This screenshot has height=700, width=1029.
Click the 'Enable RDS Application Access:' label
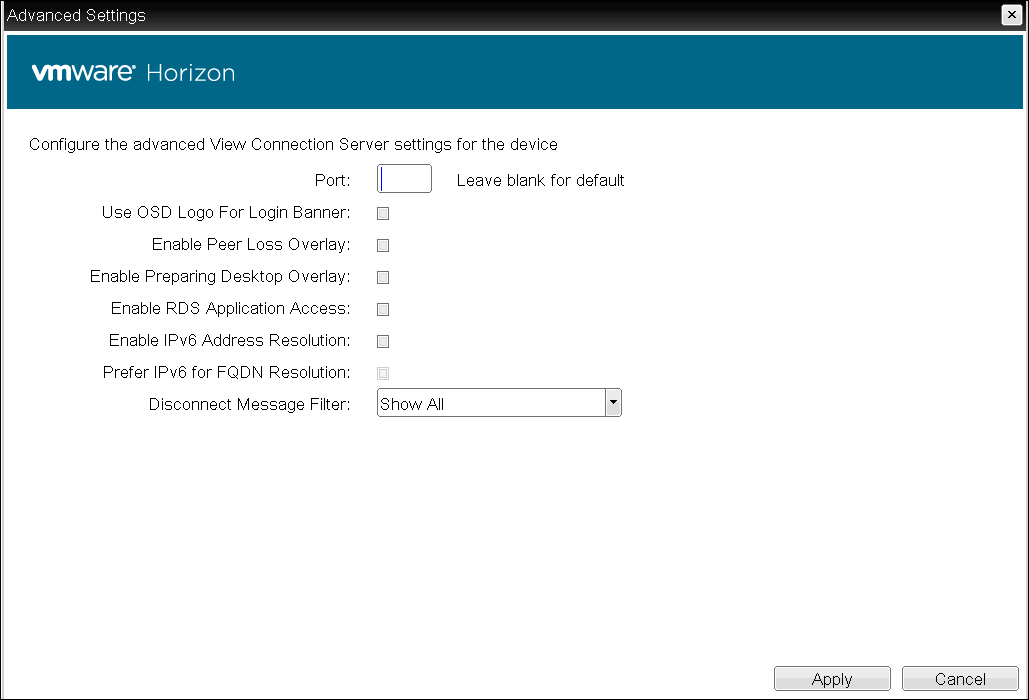tap(230, 308)
